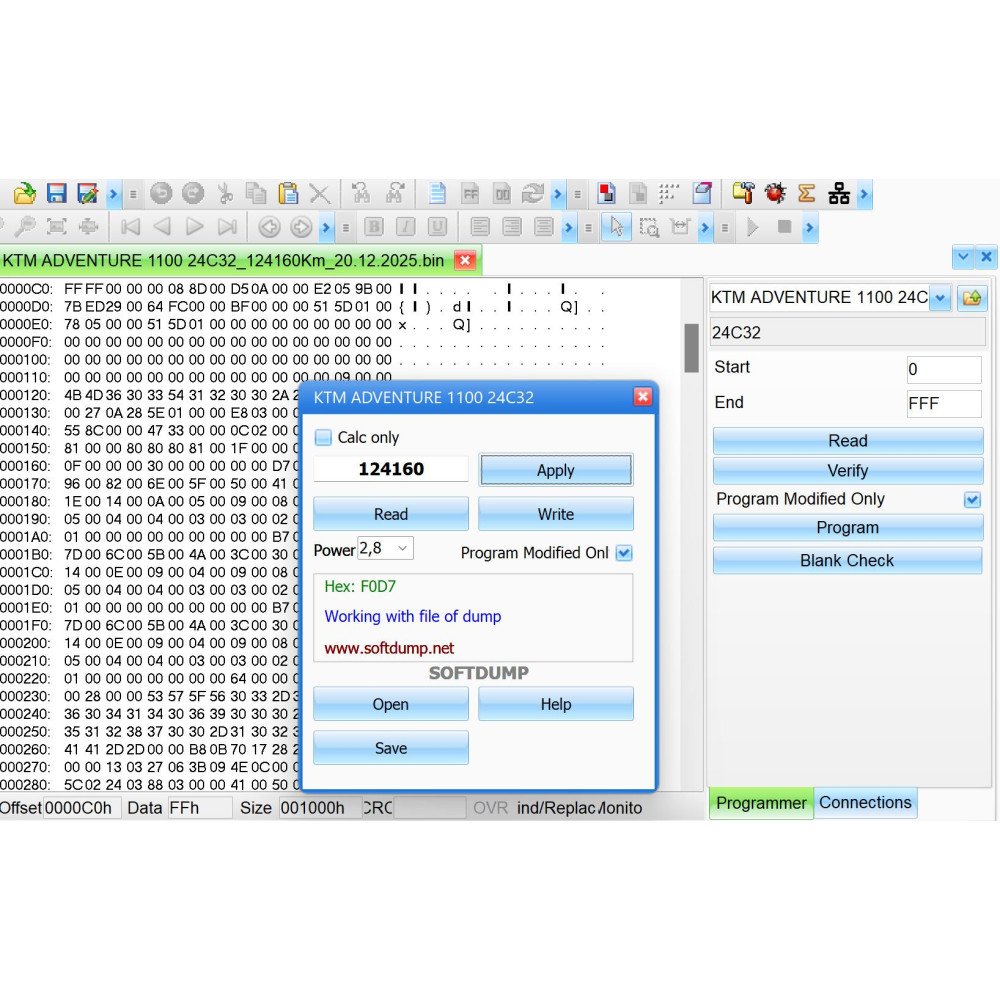Open the www.softdump.net link
This screenshot has height=1000, width=1000.
coord(389,649)
